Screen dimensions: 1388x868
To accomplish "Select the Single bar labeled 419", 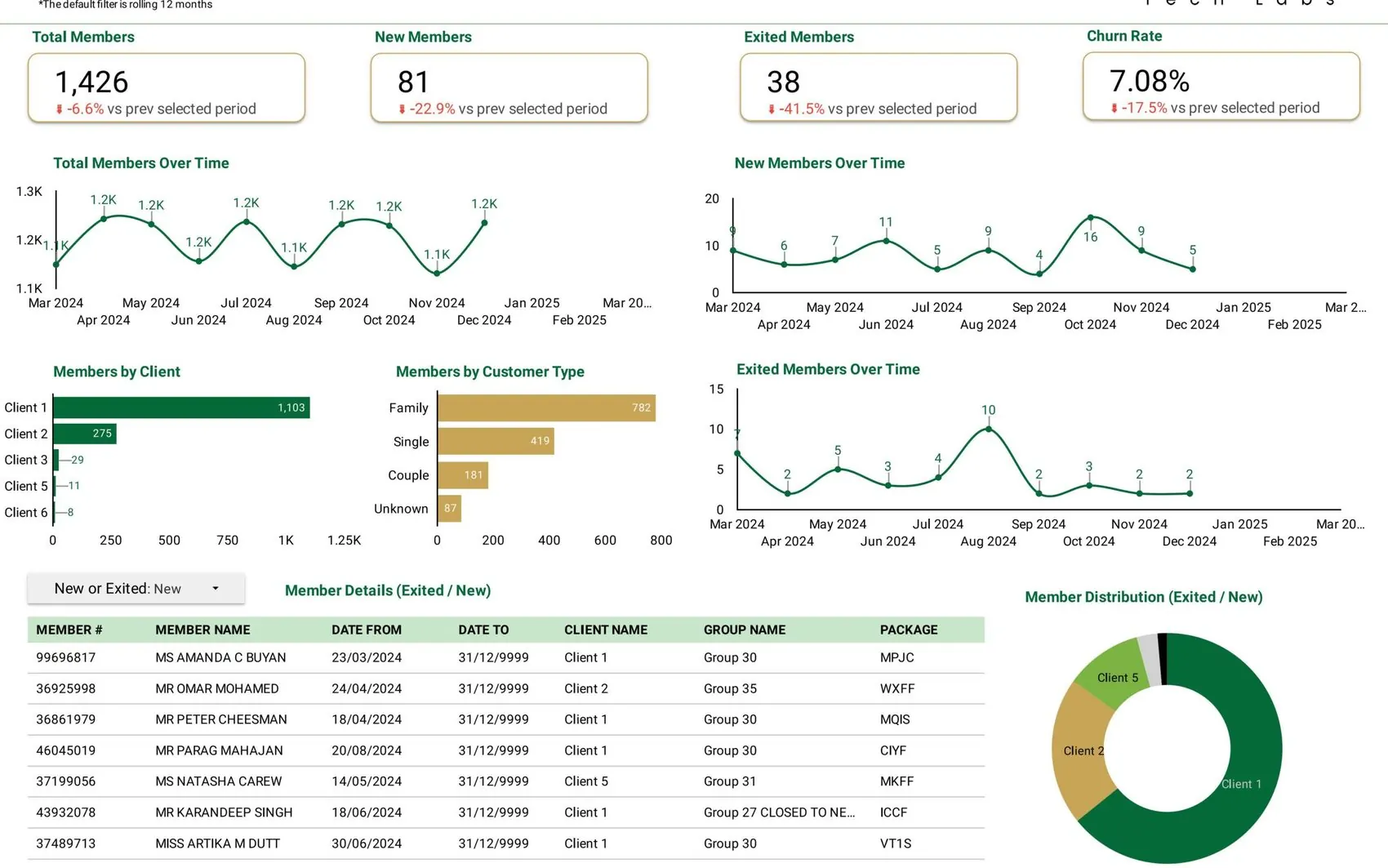I will point(496,441).
